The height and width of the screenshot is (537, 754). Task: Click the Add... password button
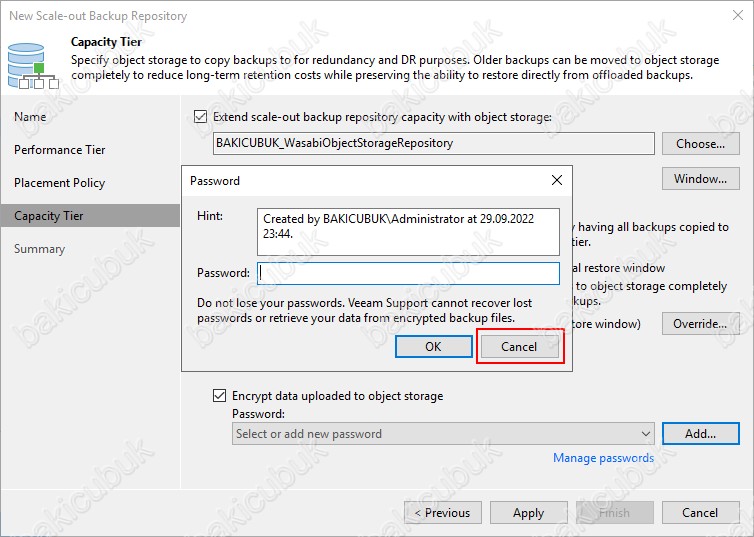click(701, 434)
